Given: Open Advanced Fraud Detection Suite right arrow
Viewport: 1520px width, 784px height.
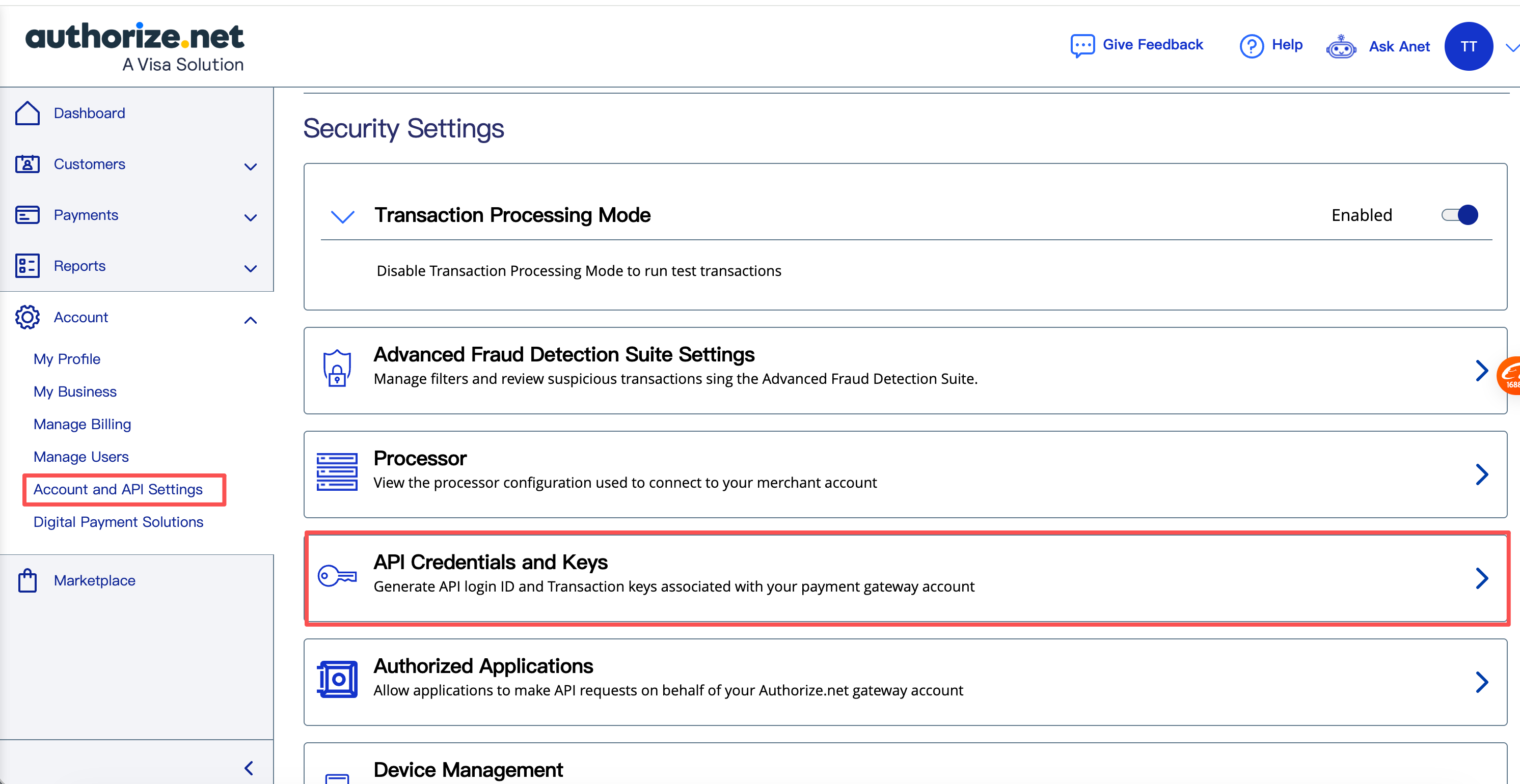Looking at the screenshot, I should click(1482, 371).
